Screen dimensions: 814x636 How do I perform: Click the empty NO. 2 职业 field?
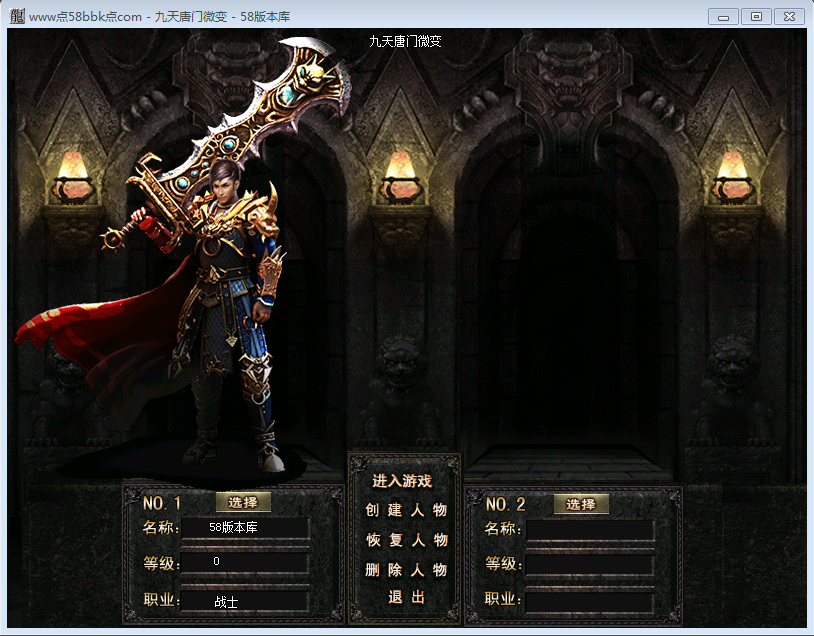(590, 602)
